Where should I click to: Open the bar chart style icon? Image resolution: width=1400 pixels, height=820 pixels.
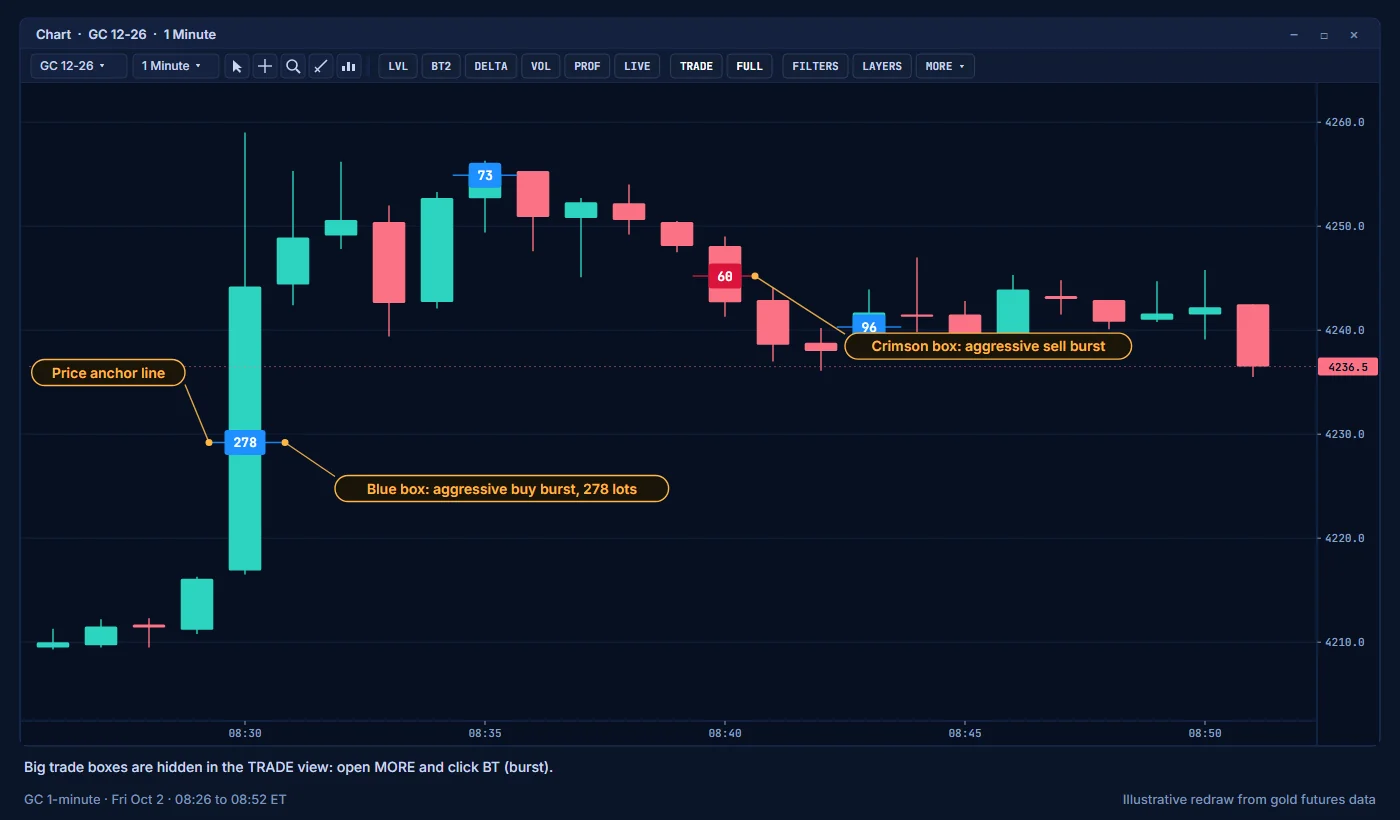349,66
